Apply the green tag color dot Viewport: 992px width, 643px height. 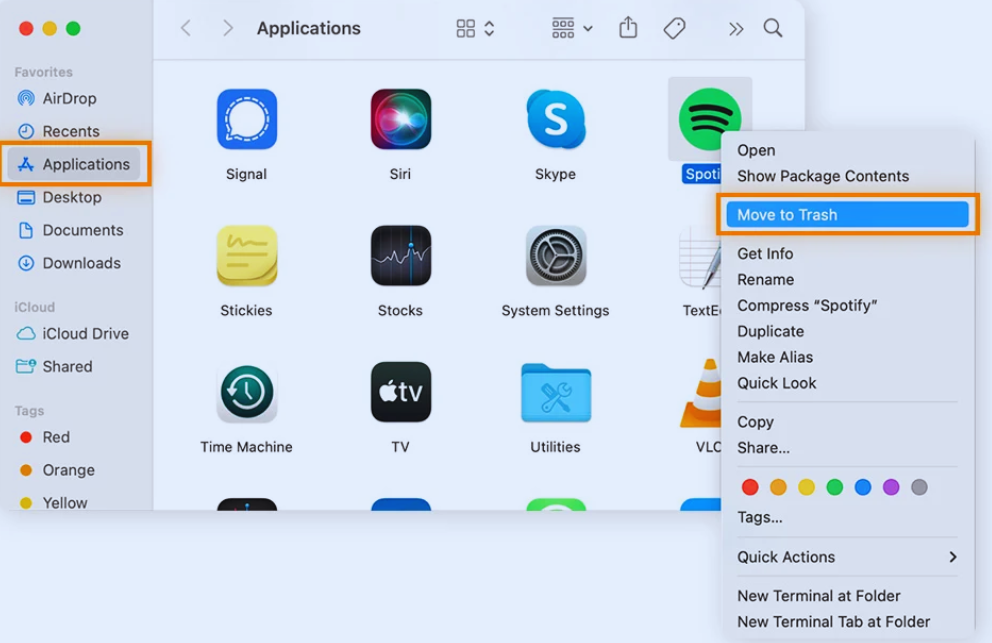pyautogui.click(x=834, y=487)
